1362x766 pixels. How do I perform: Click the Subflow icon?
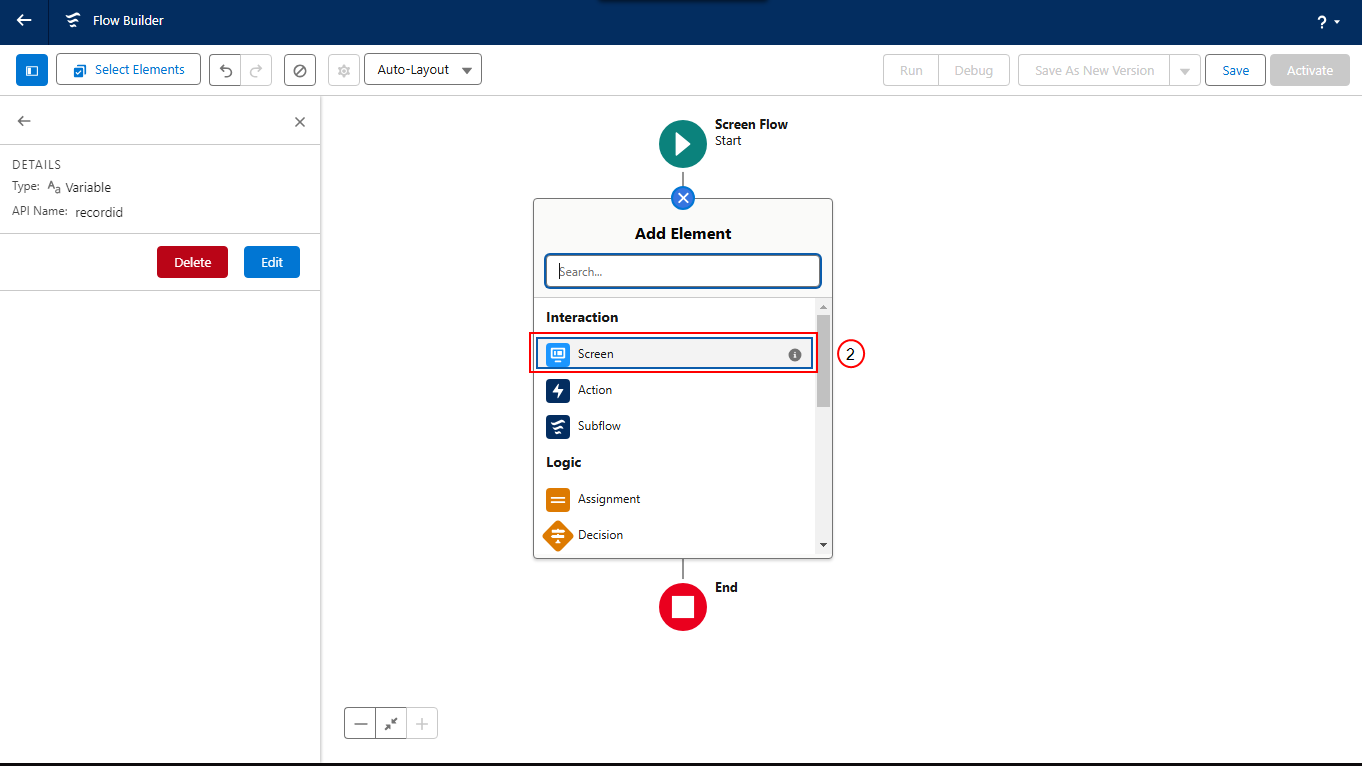click(x=558, y=426)
